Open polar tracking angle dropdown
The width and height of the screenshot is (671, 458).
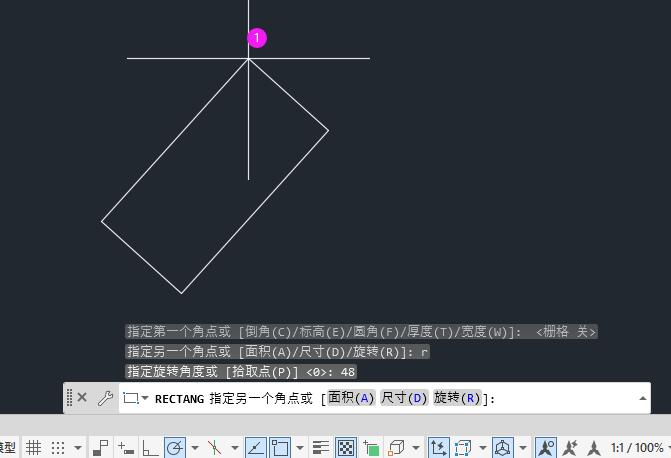[x=195, y=448]
